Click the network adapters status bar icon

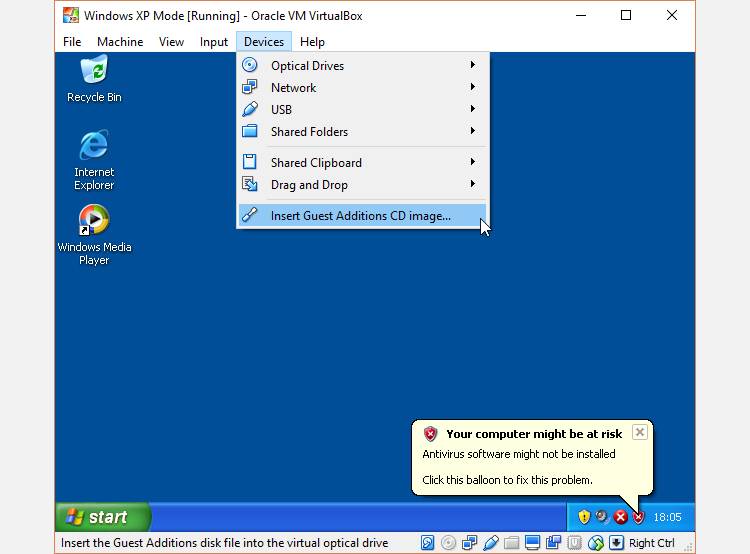pos(469,543)
